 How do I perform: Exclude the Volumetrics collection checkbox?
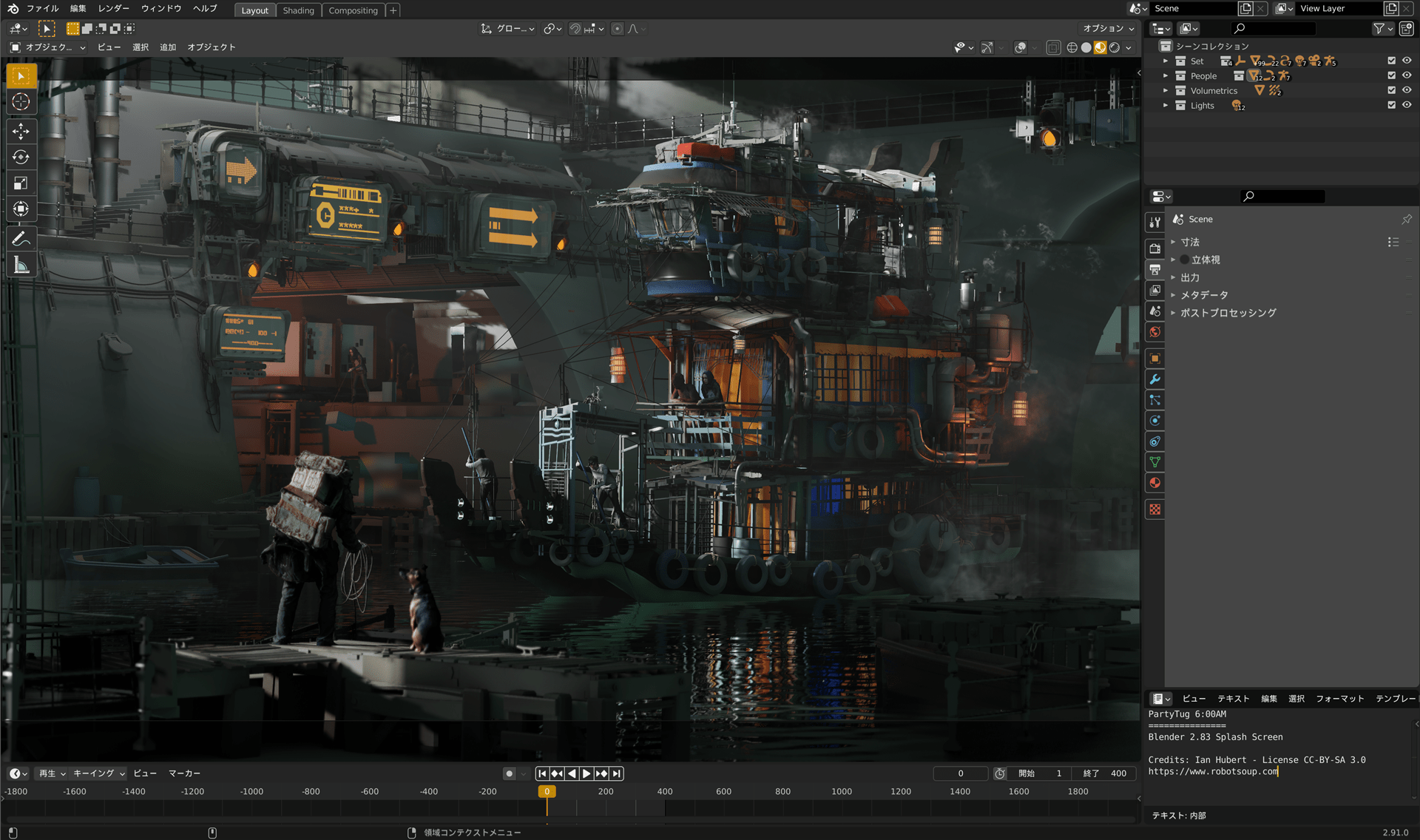(x=1391, y=90)
